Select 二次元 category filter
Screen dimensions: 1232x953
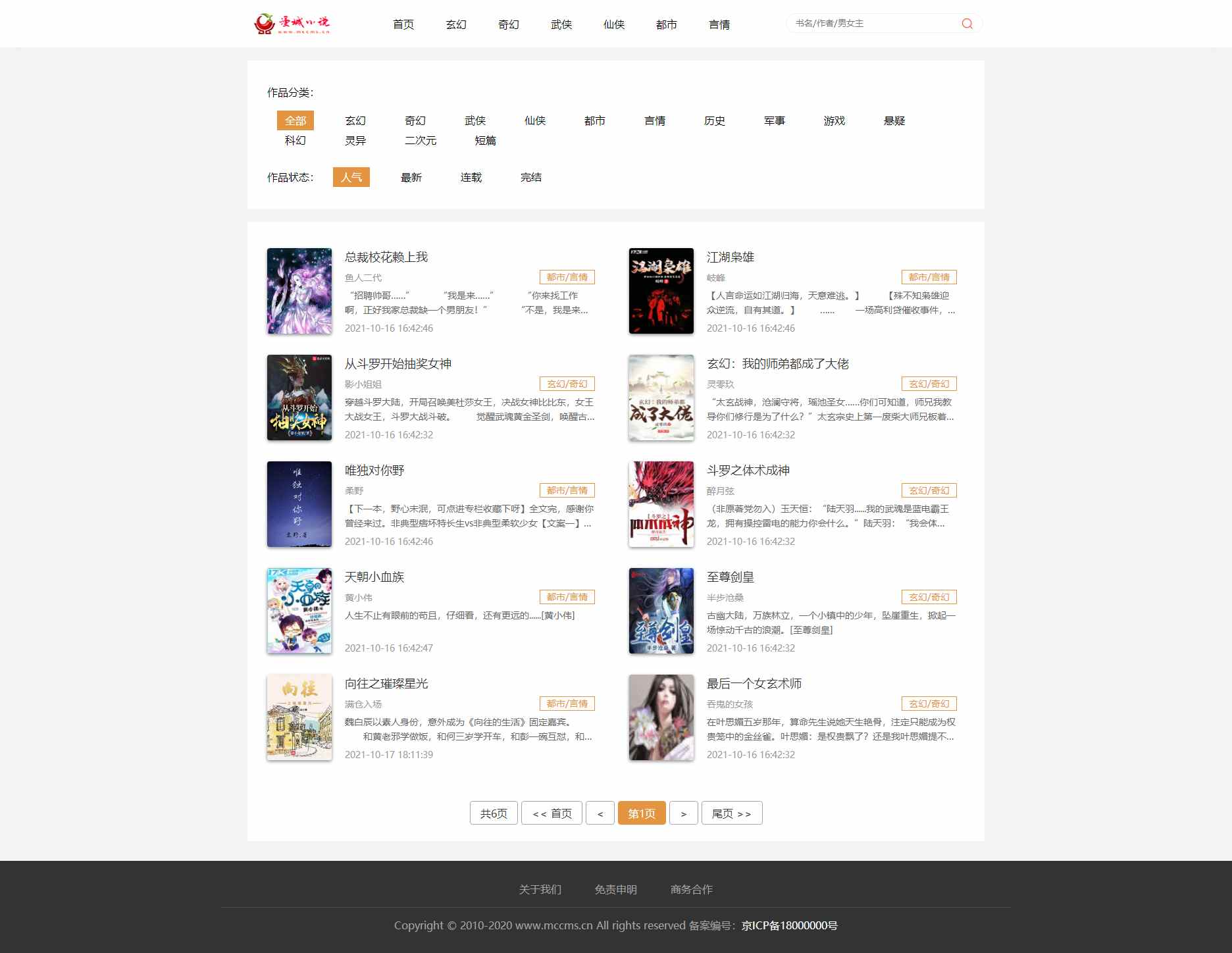point(421,140)
